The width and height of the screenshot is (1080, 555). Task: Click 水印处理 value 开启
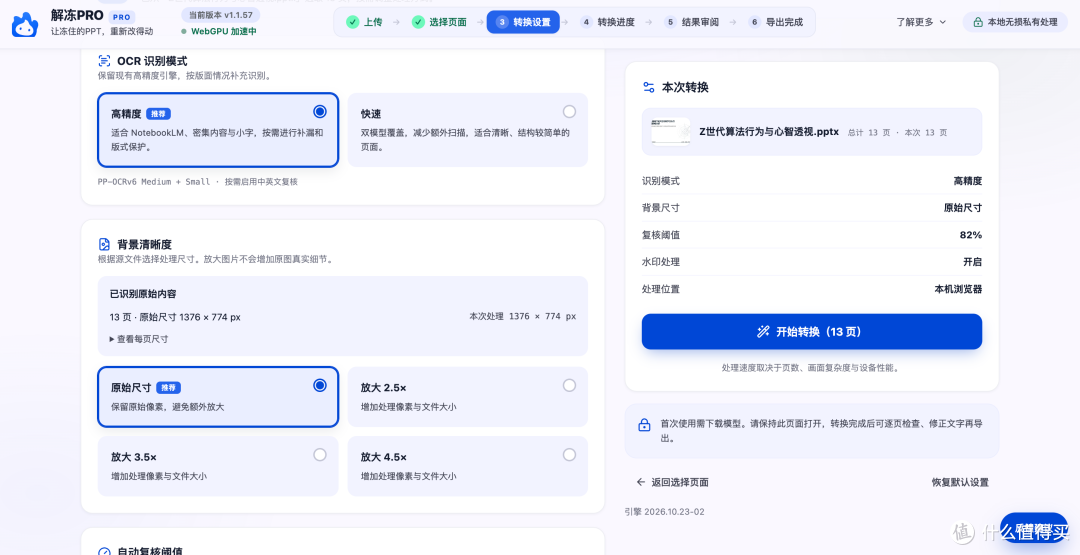pos(973,262)
